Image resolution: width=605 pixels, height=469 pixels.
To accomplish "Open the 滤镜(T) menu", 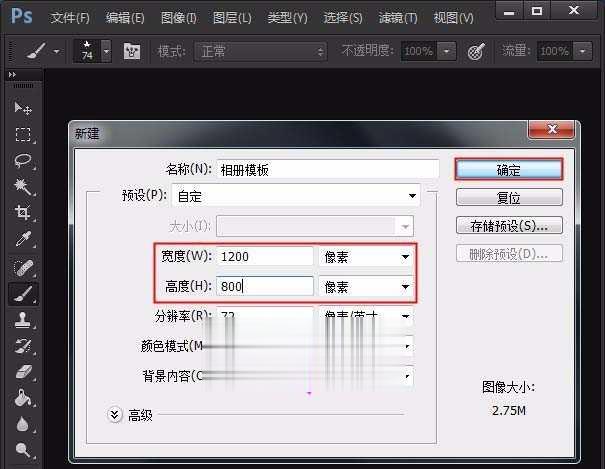I will [x=398, y=18].
